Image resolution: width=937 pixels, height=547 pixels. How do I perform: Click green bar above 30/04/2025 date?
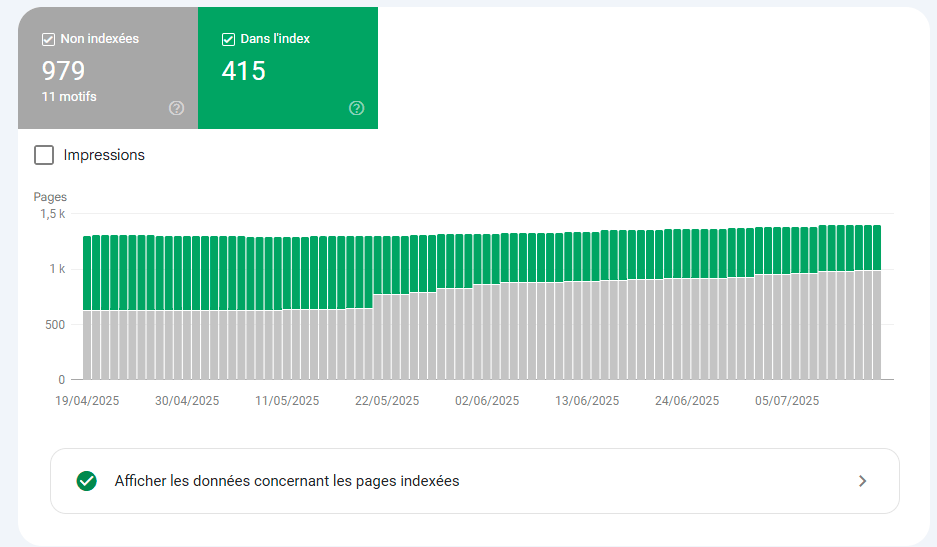tap(188, 272)
